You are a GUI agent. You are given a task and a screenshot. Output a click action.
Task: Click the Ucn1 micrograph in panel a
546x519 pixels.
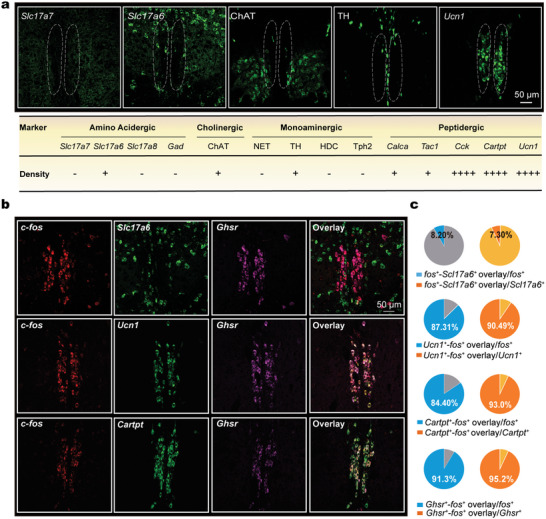tap(490, 57)
